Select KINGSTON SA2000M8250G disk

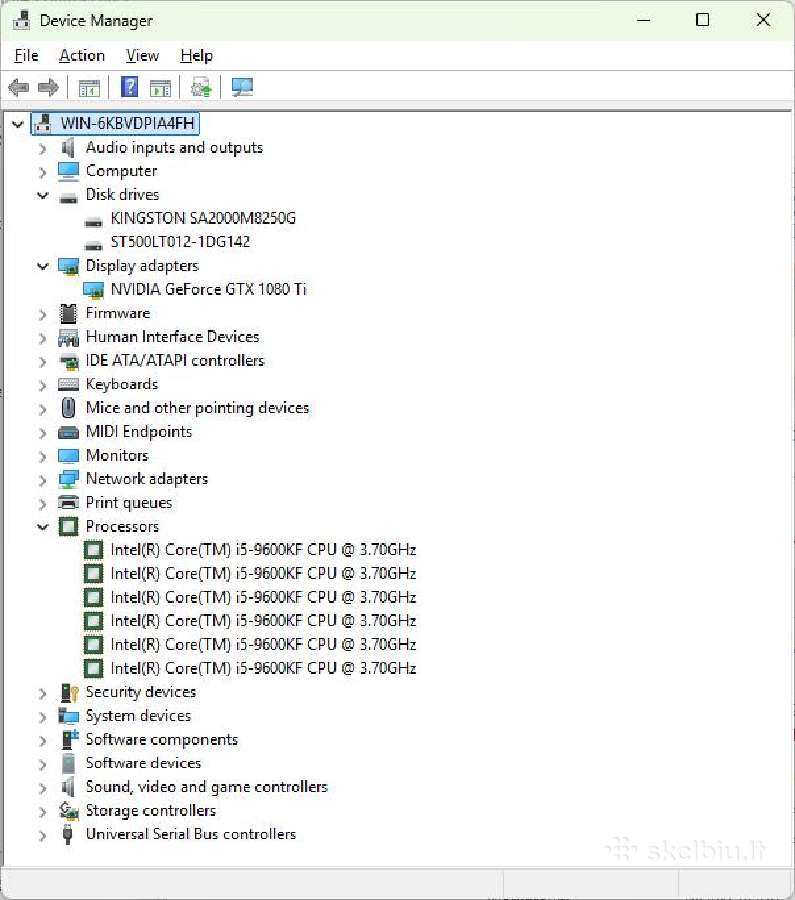(x=203, y=219)
